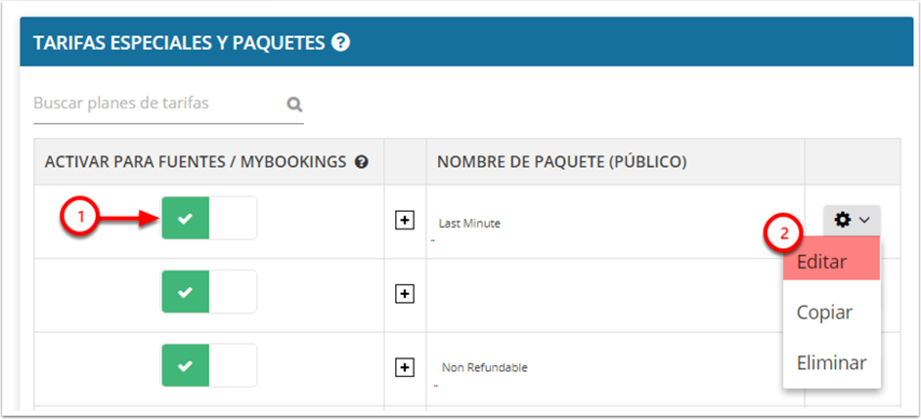The width and height of the screenshot is (921, 419).
Task: Select Editar from the gear menu
Action: tap(822, 262)
